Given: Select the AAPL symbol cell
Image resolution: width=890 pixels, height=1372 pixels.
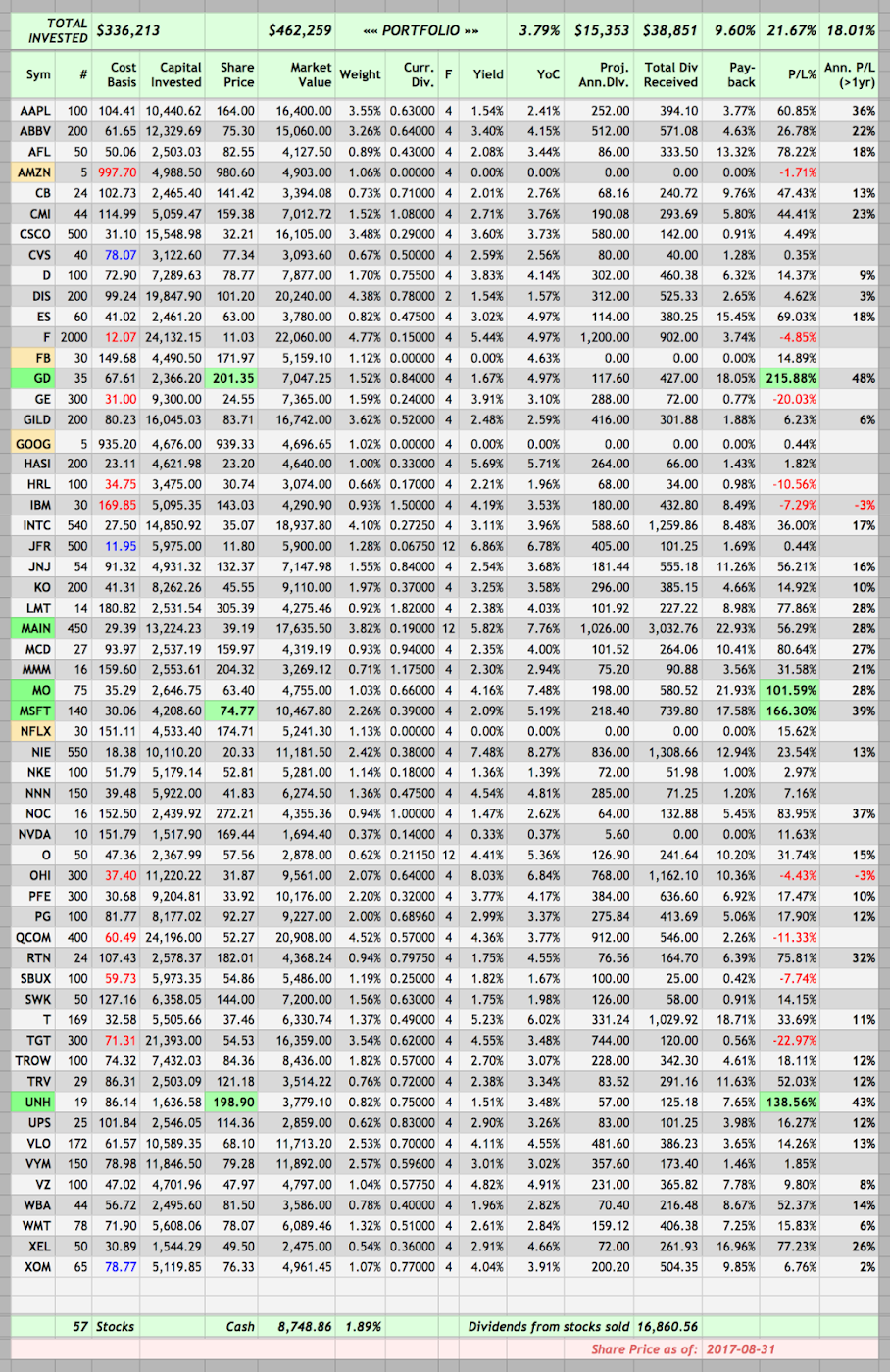Looking at the screenshot, I should pyautogui.click(x=35, y=111).
